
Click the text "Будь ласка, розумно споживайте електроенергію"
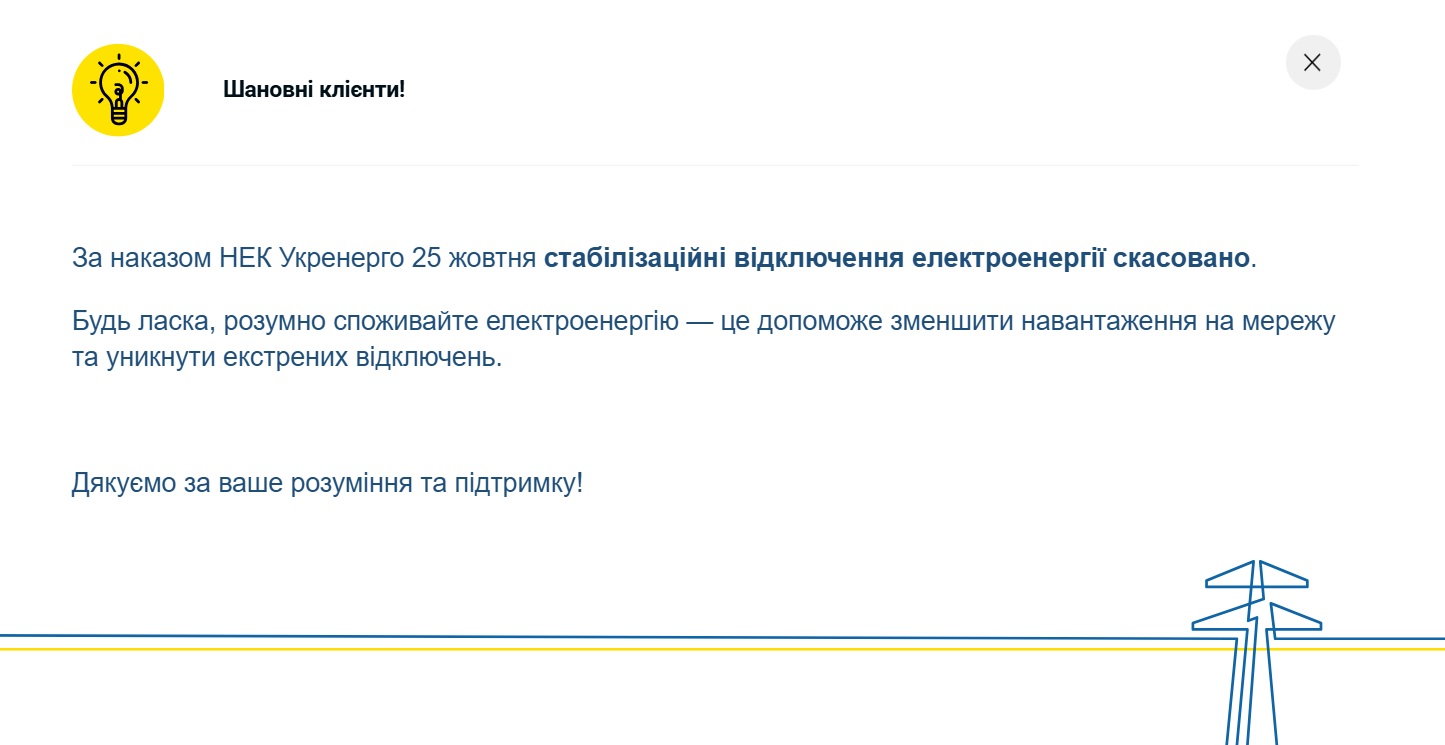pos(376,322)
